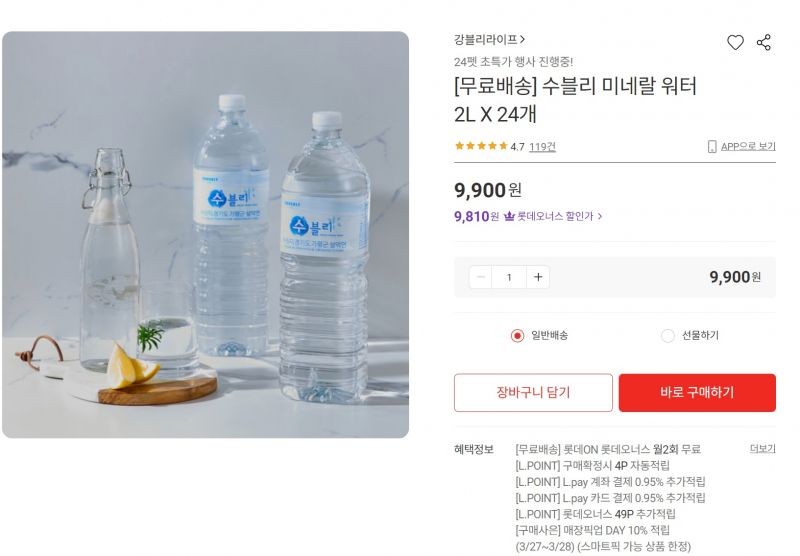
Task: Expand 롯데오너스 할인가 details arrow
Action: coord(600,216)
